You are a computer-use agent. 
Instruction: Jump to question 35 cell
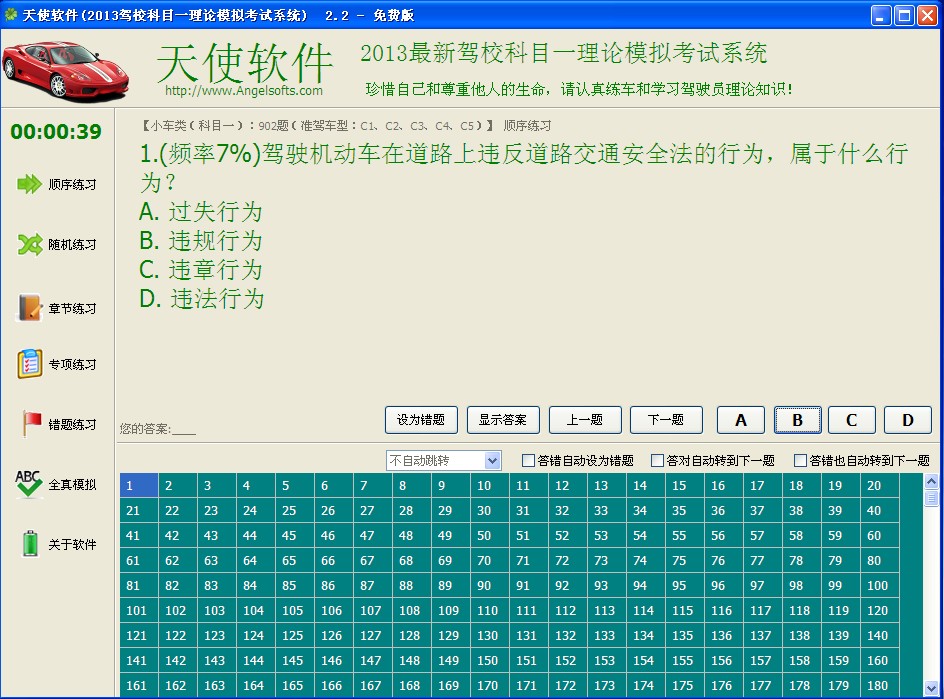[x=685, y=511]
